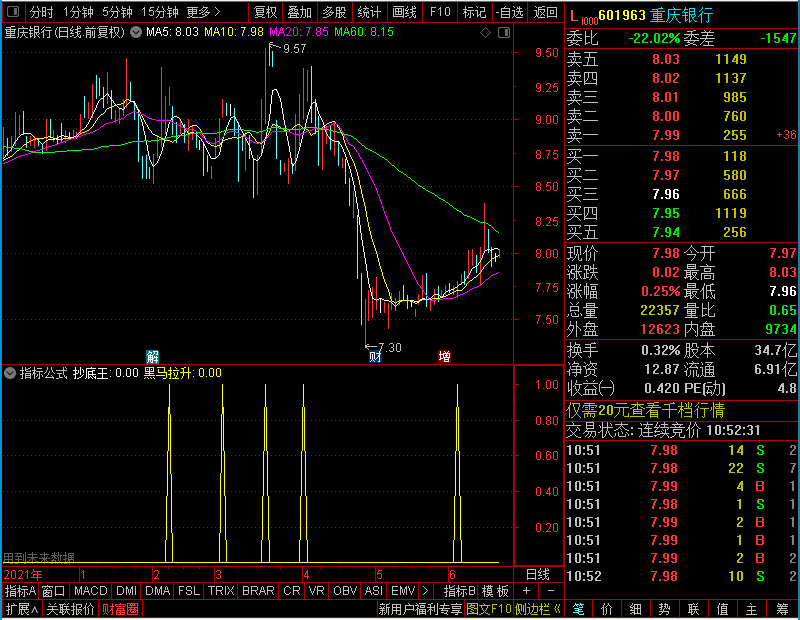Open the 重庆银行 chart dropdown circle icon
The image size is (800, 620).
click(x=136, y=32)
